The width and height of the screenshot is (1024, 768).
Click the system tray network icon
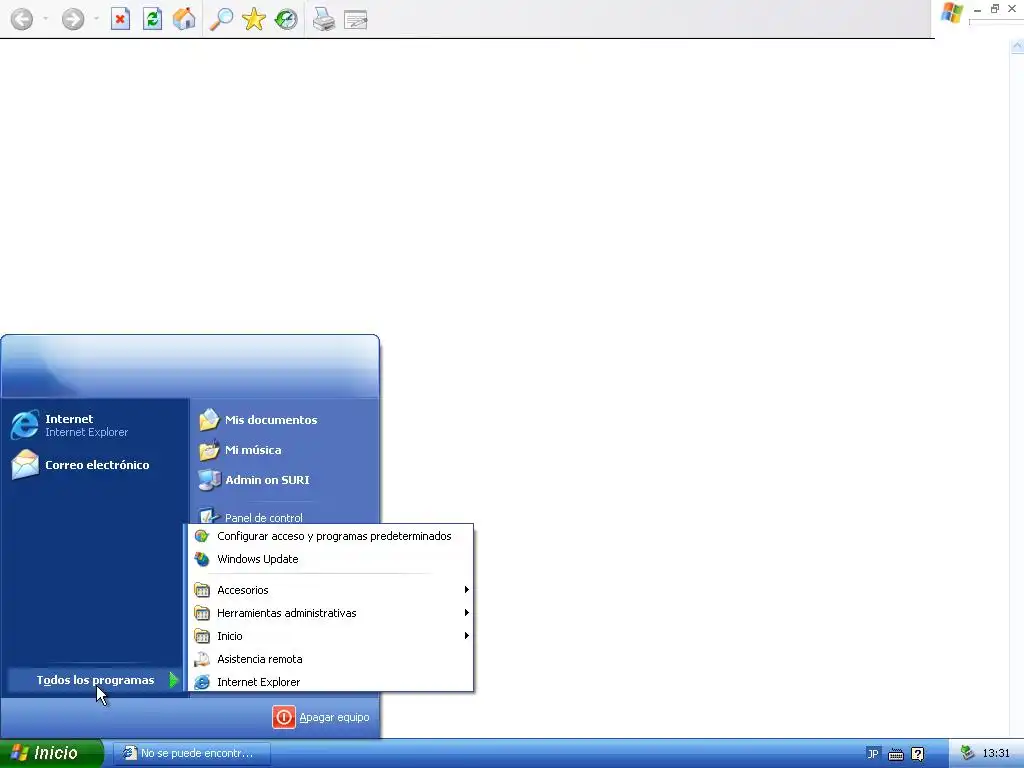coord(967,753)
